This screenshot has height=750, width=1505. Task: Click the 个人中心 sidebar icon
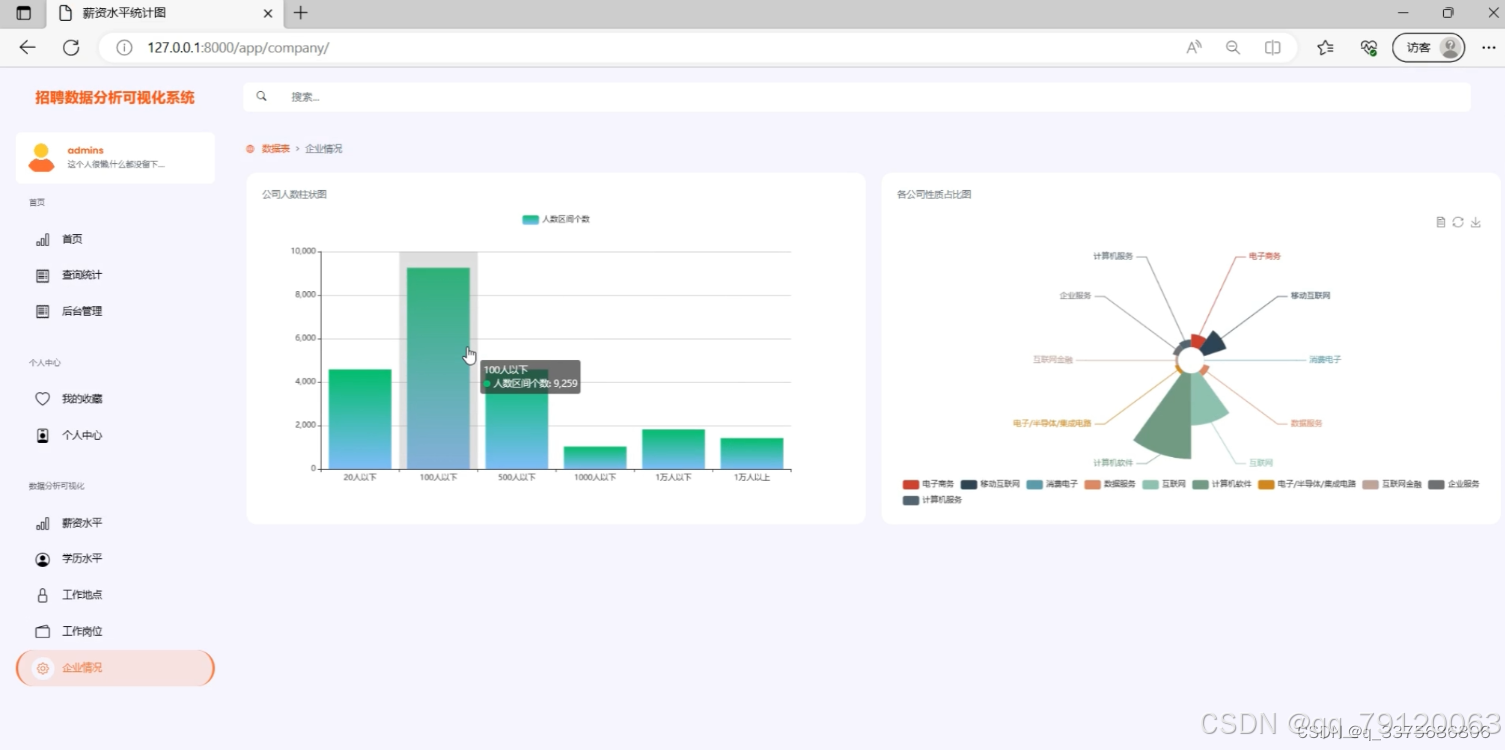click(43, 436)
